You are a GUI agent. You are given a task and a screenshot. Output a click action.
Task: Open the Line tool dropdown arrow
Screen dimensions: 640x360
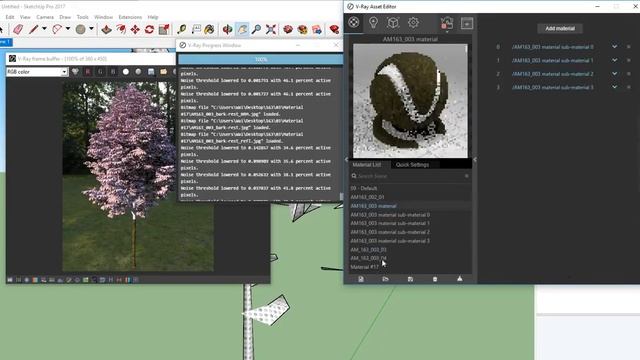click(44, 29)
